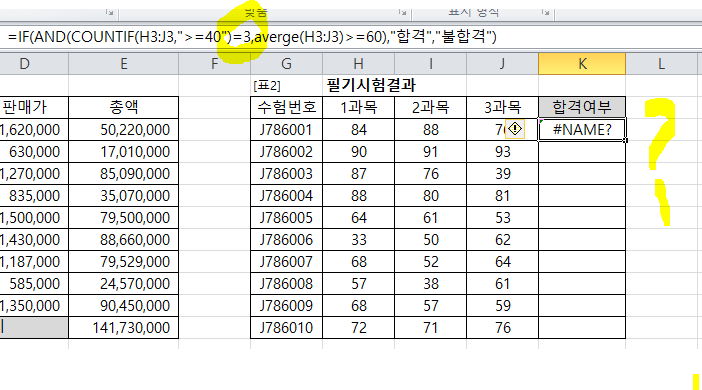Select 3과목 score 93 for J786002
702x390 pixels.
[502, 151]
